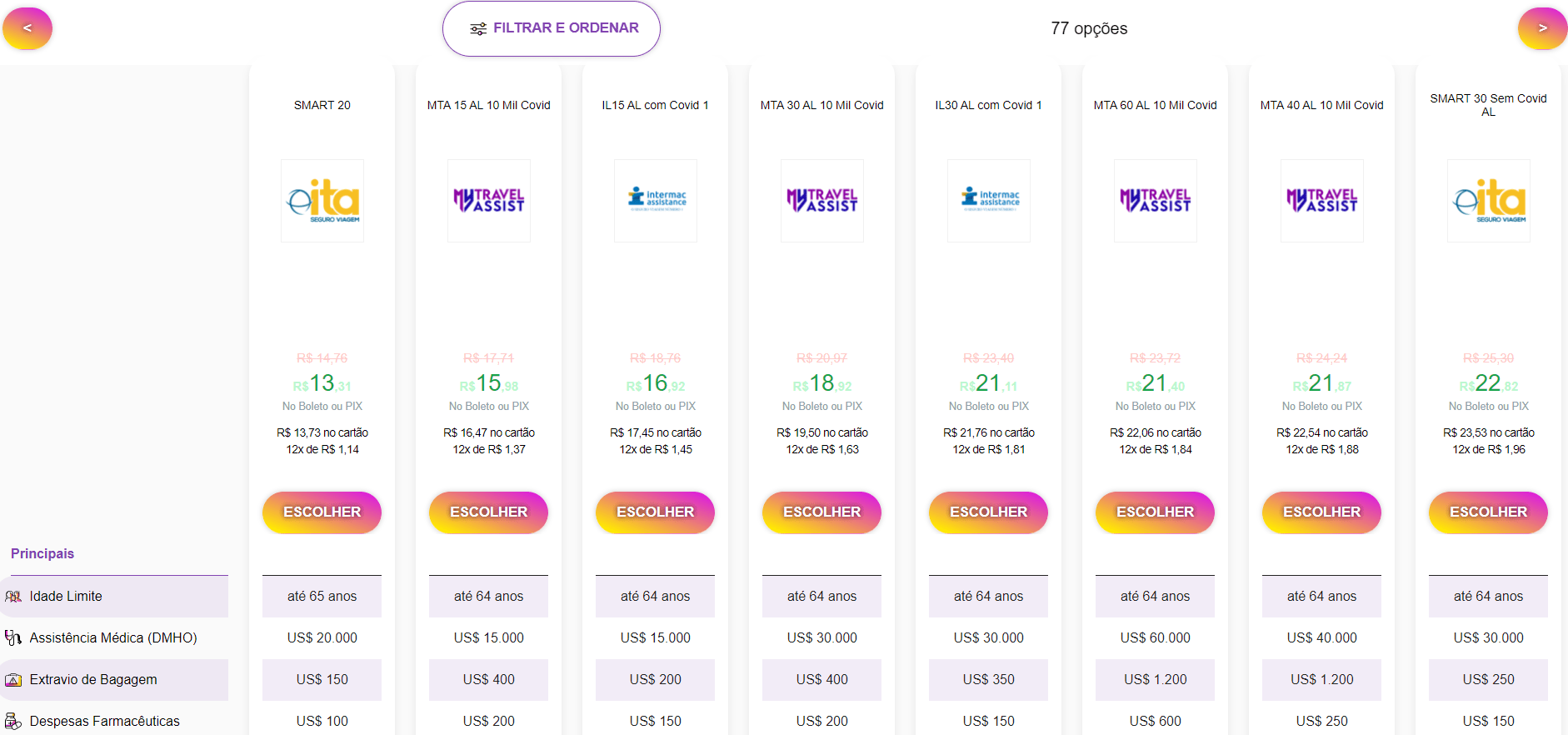Open the Filtrar e Ordenar button
Image resolution: width=1568 pixels, height=735 pixels.
(x=552, y=28)
